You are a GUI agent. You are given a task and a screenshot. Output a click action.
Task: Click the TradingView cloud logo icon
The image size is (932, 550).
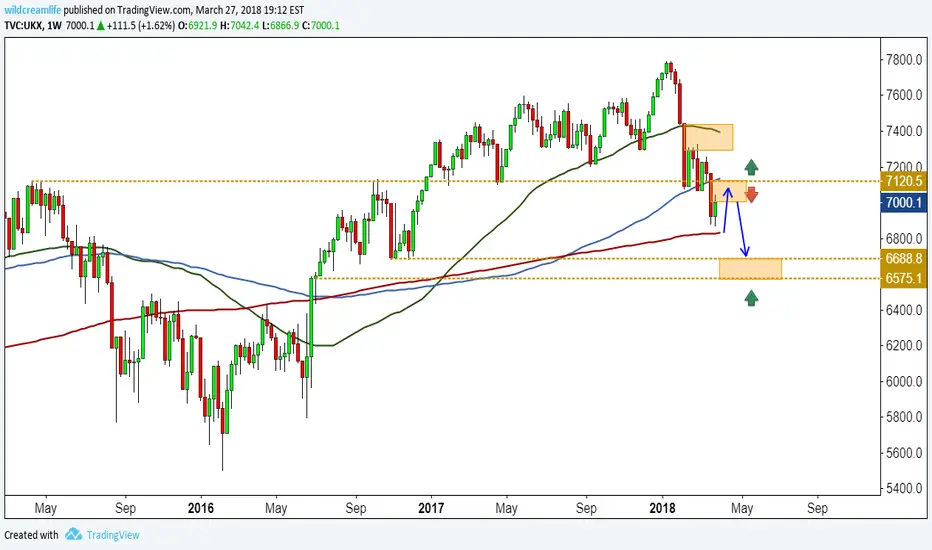(x=74, y=534)
